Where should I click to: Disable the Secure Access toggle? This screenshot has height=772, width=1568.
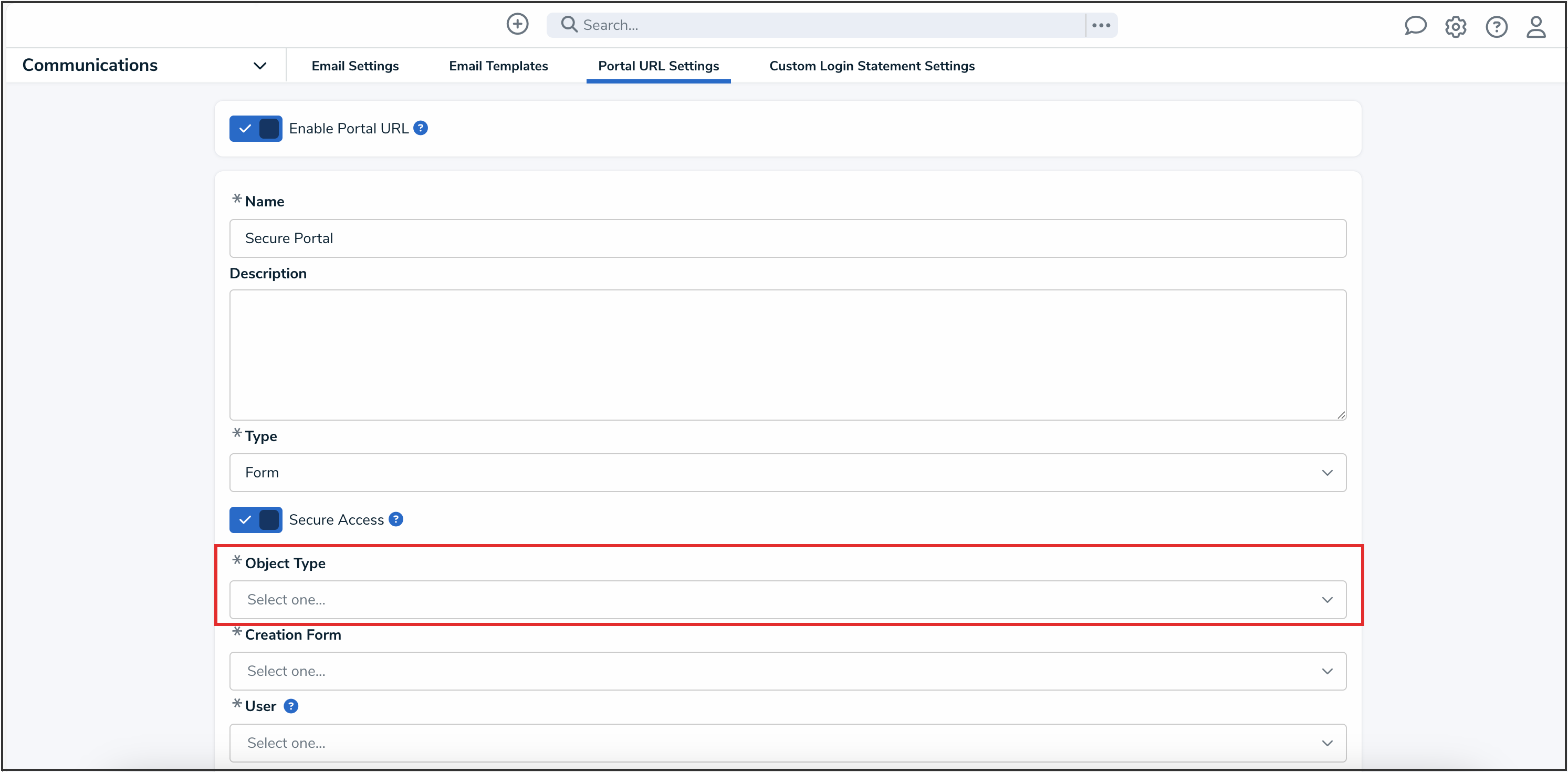point(256,520)
